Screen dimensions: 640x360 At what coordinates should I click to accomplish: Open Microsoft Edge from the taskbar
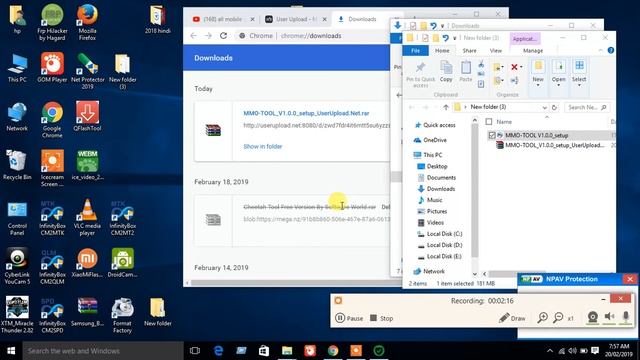218,351
